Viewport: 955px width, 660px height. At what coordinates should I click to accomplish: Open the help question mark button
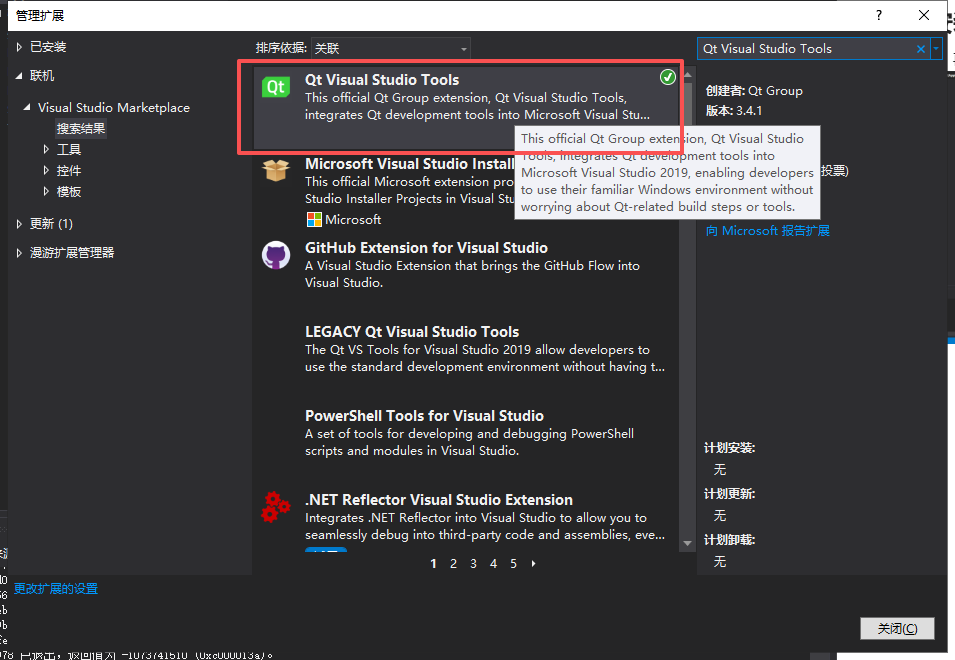tap(878, 15)
